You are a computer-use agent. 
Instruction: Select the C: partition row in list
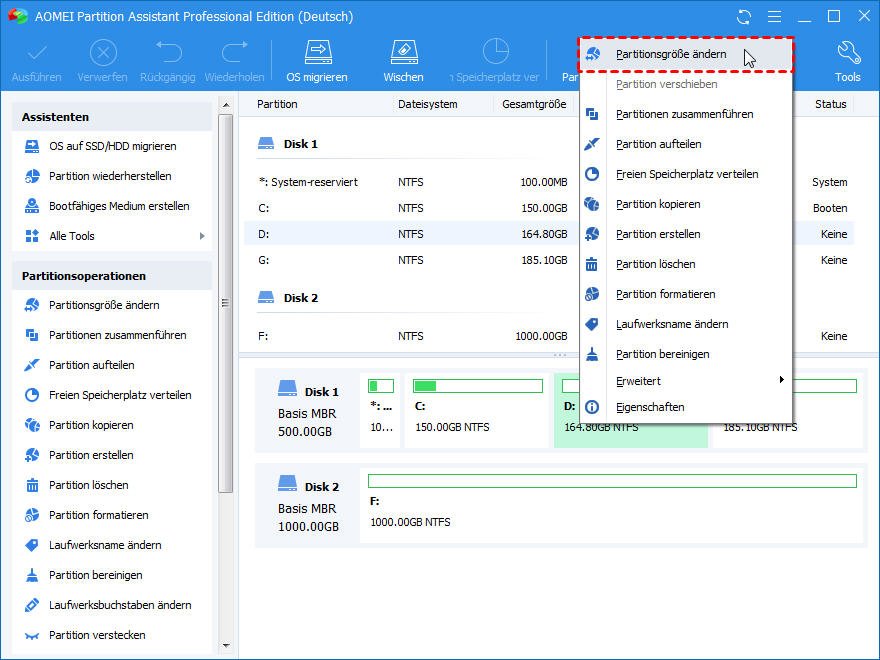pos(412,208)
